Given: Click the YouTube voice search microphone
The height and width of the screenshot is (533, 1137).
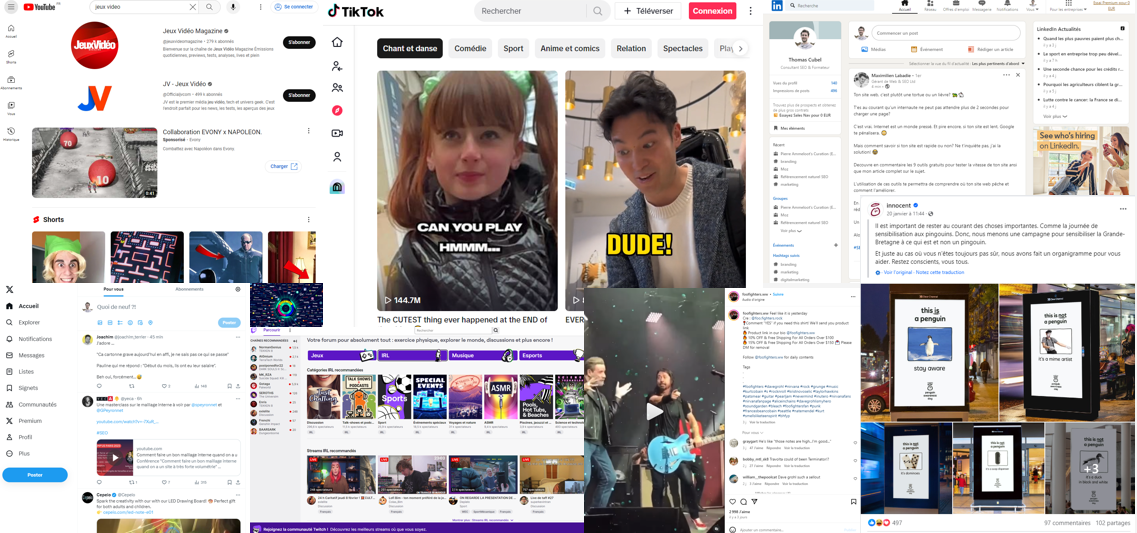Looking at the screenshot, I should [x=233, y=7].
